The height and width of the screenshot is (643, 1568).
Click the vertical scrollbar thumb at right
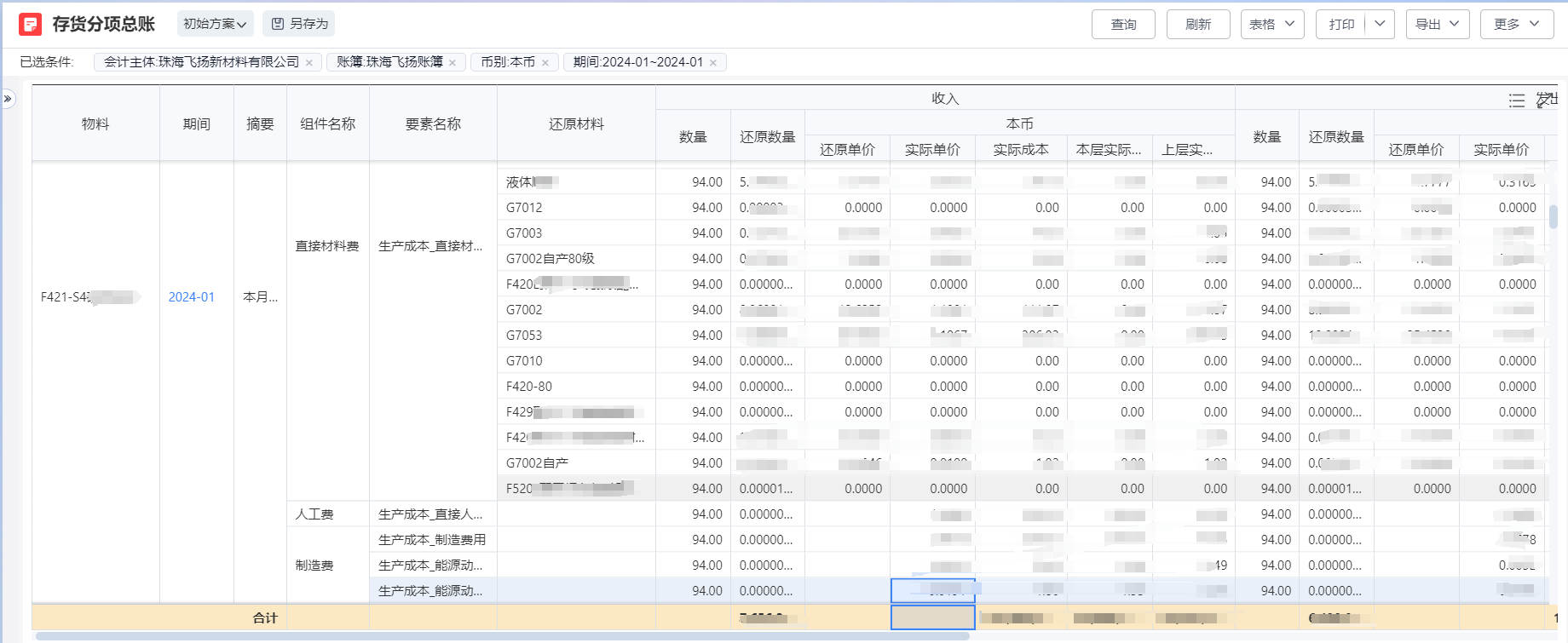pyautogui.click(x=1554, y=216)
